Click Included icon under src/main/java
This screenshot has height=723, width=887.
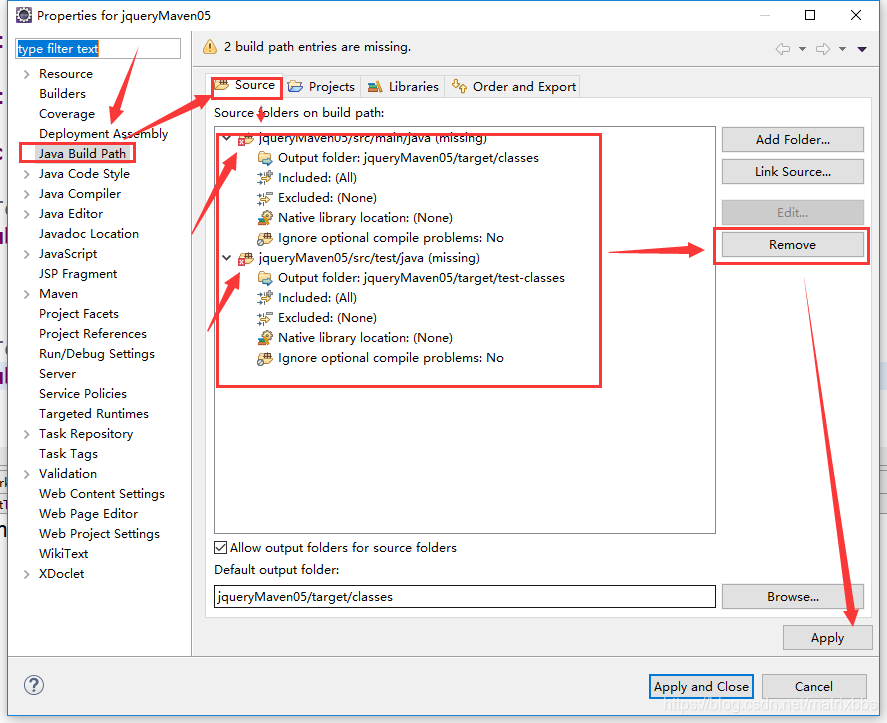pos(265,178)
